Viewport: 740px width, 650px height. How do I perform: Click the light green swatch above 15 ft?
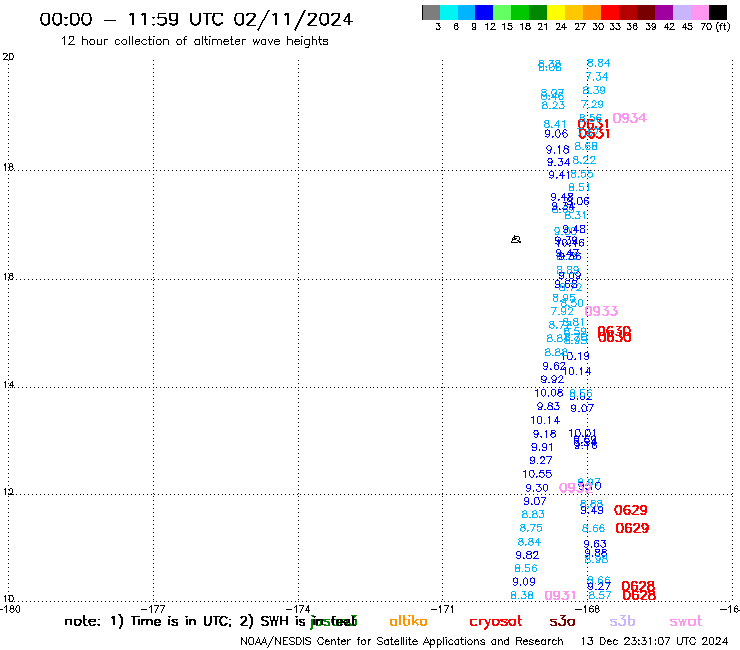point(502,12)
